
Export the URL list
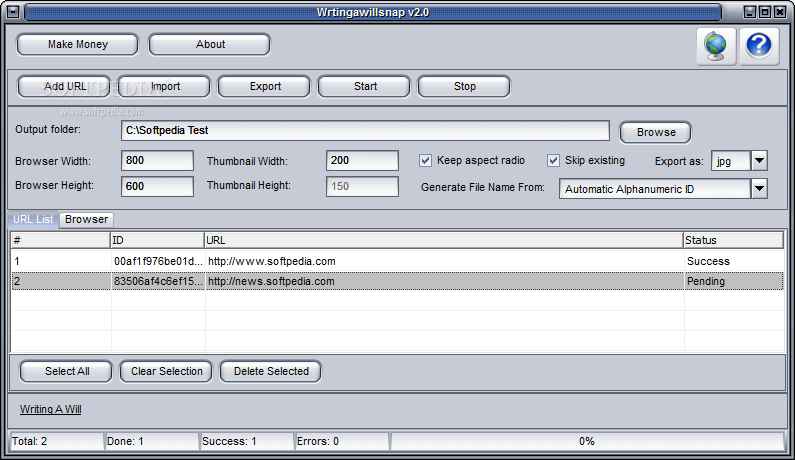point(265,87)
